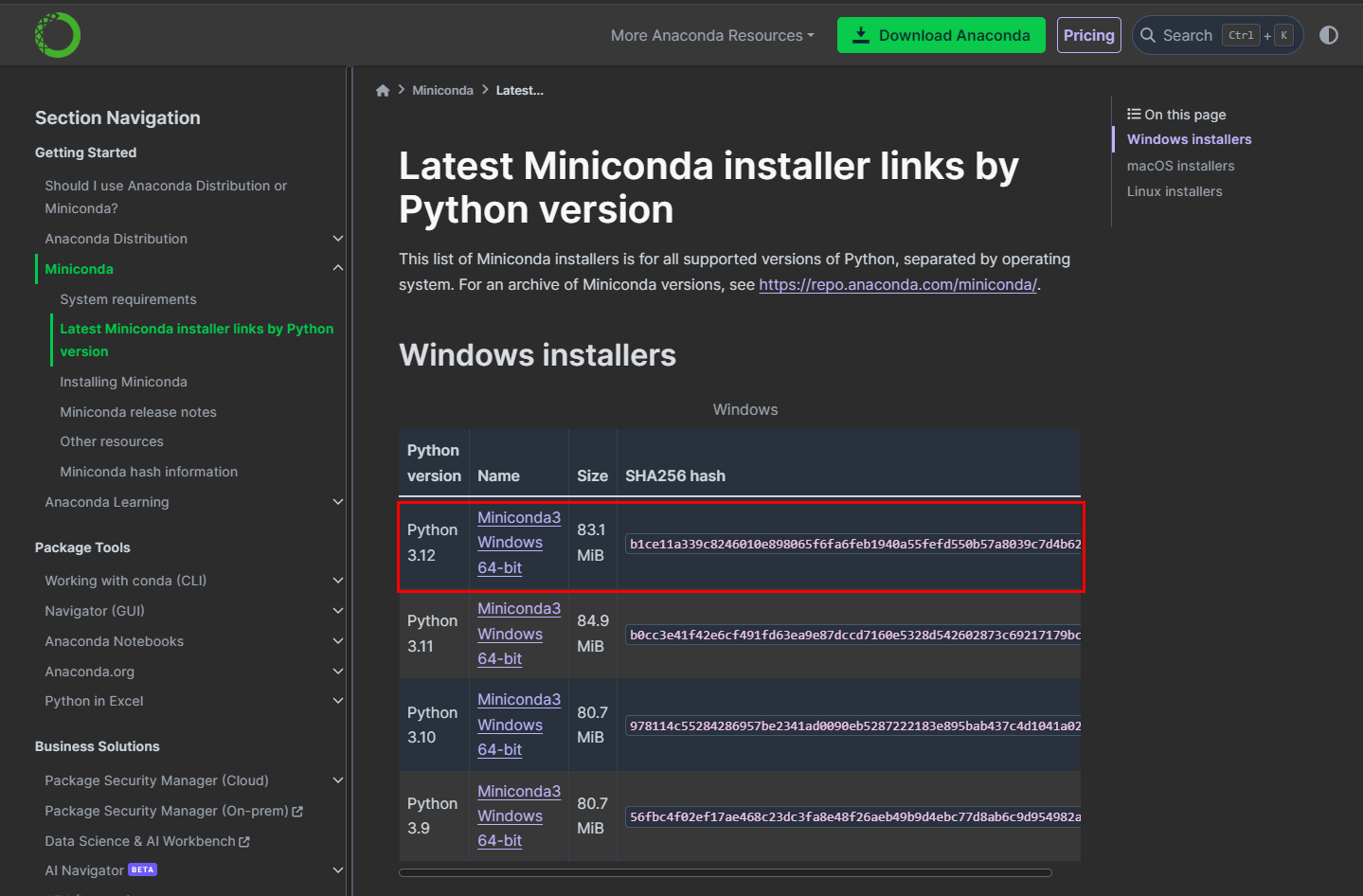Expand Anaconda Learning section chevron
1363x896 pixels.
338,502
